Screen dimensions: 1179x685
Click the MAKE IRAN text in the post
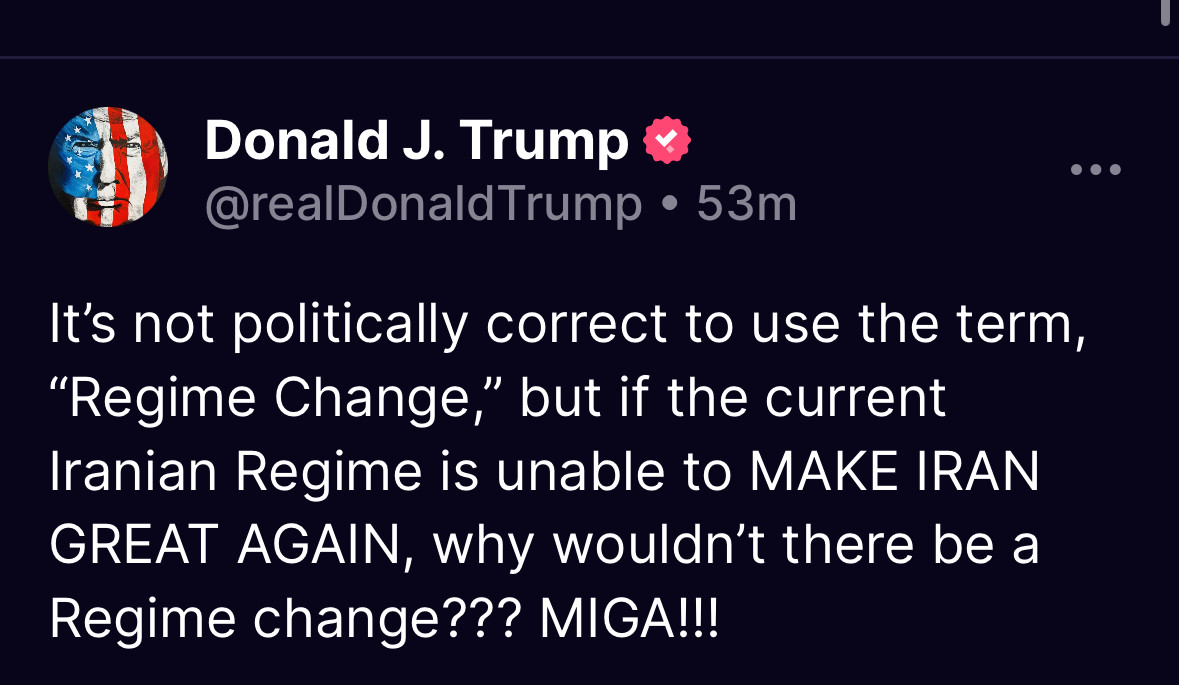click(895, 473)
